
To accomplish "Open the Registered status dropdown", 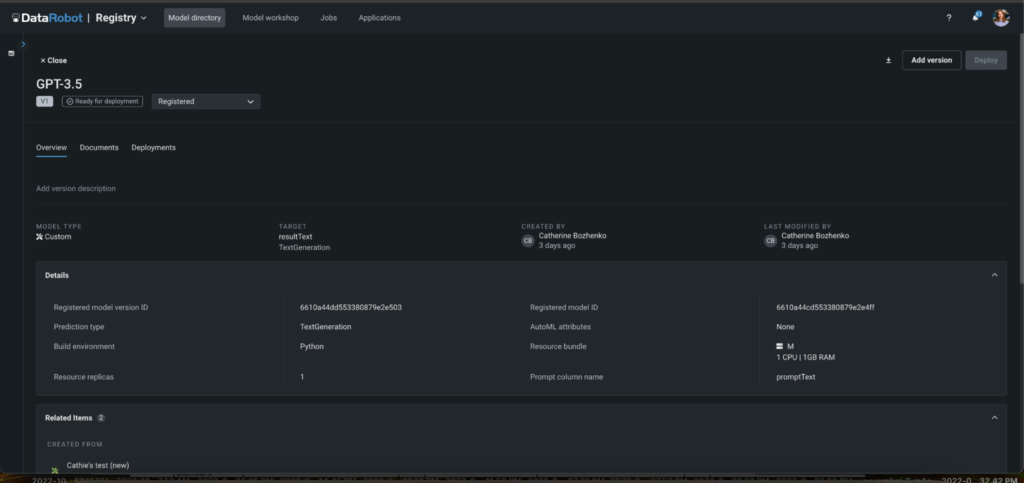I will tap(206, 101).
